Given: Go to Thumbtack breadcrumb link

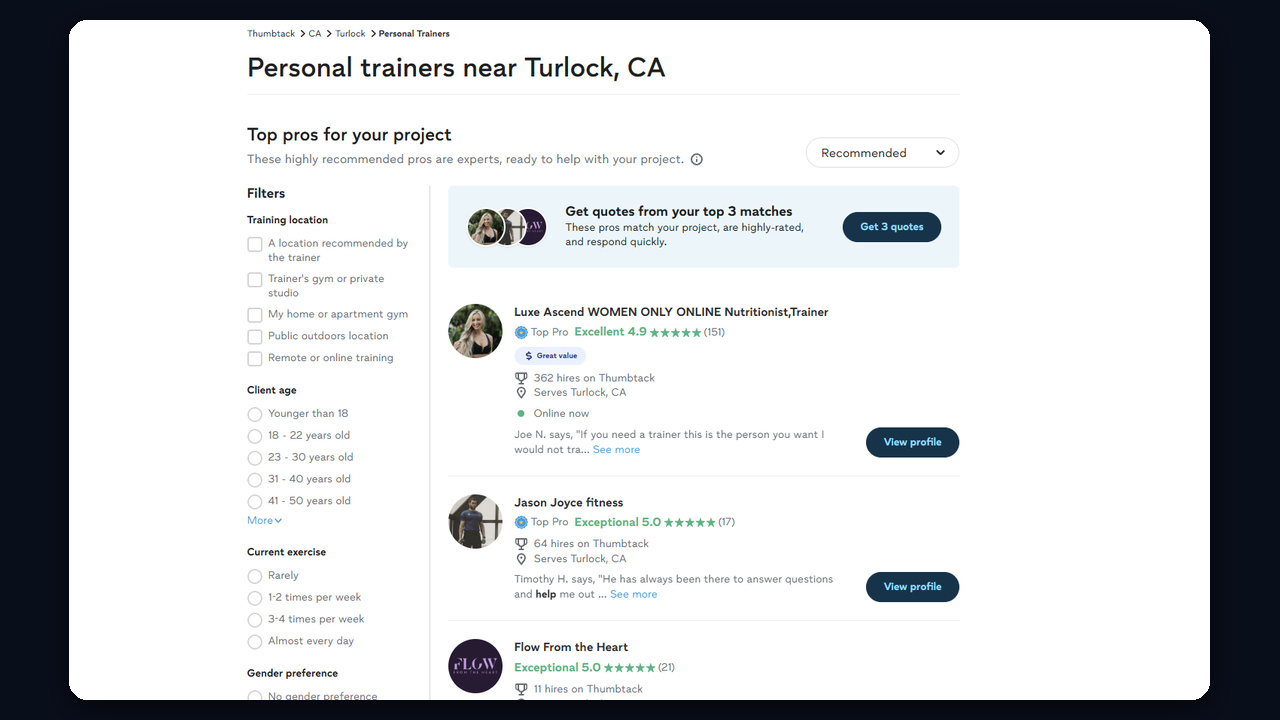Looking at the screenshot, I should click(271, 34).
